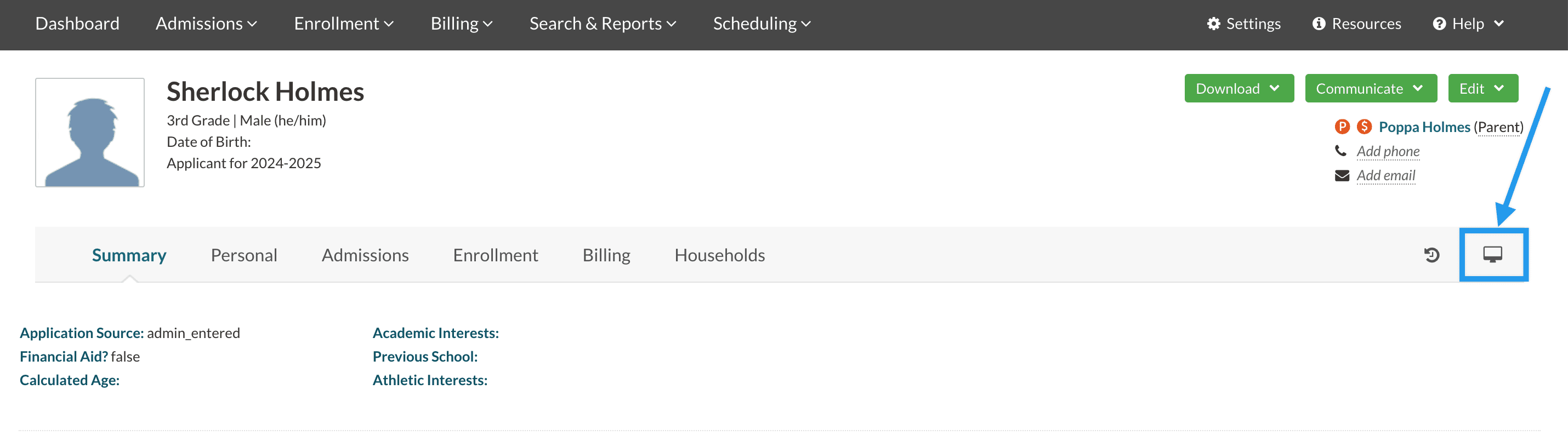Expand the Admissions navigation menu

click(206, 24)
